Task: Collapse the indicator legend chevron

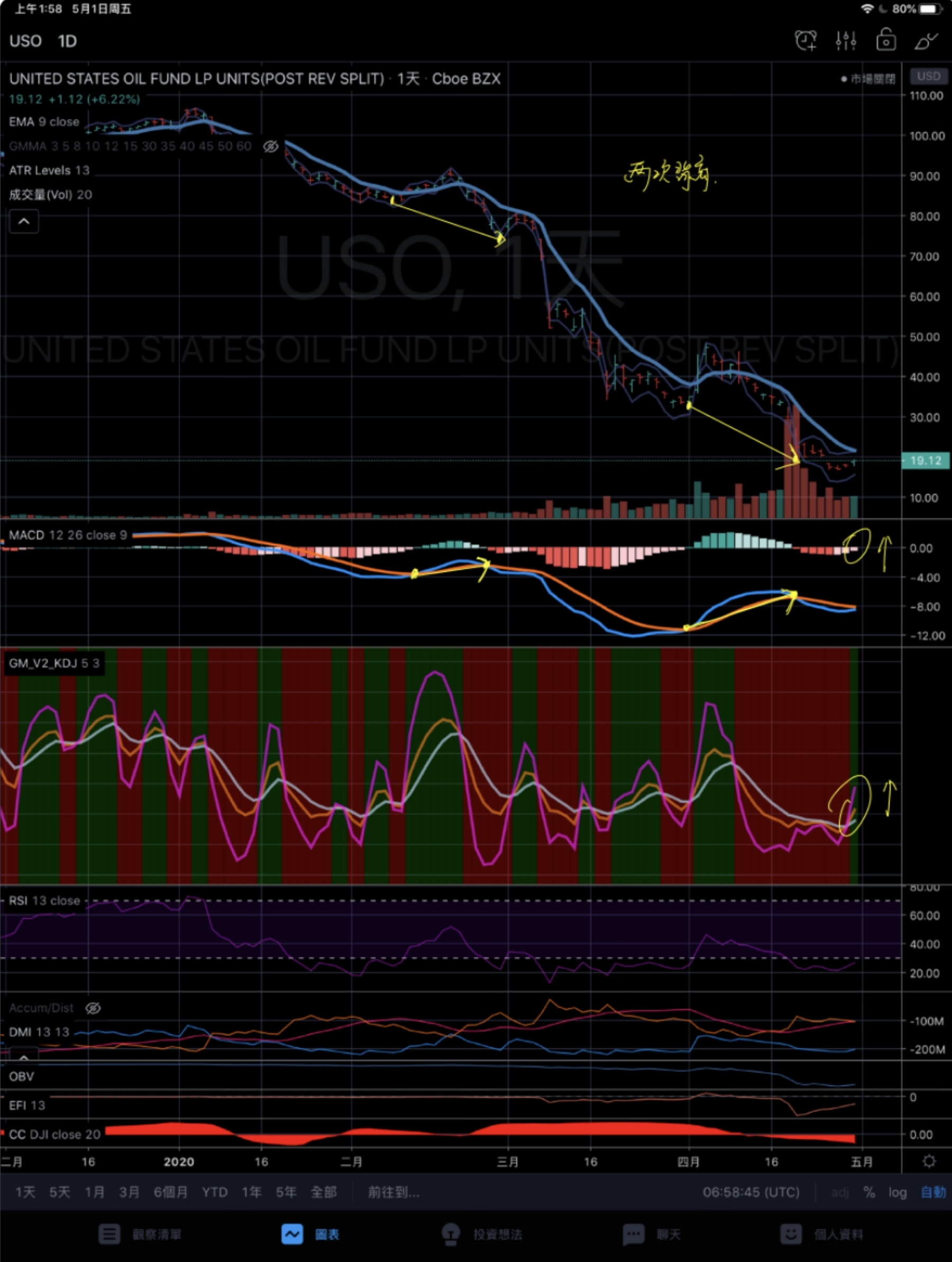Action: 24,222
